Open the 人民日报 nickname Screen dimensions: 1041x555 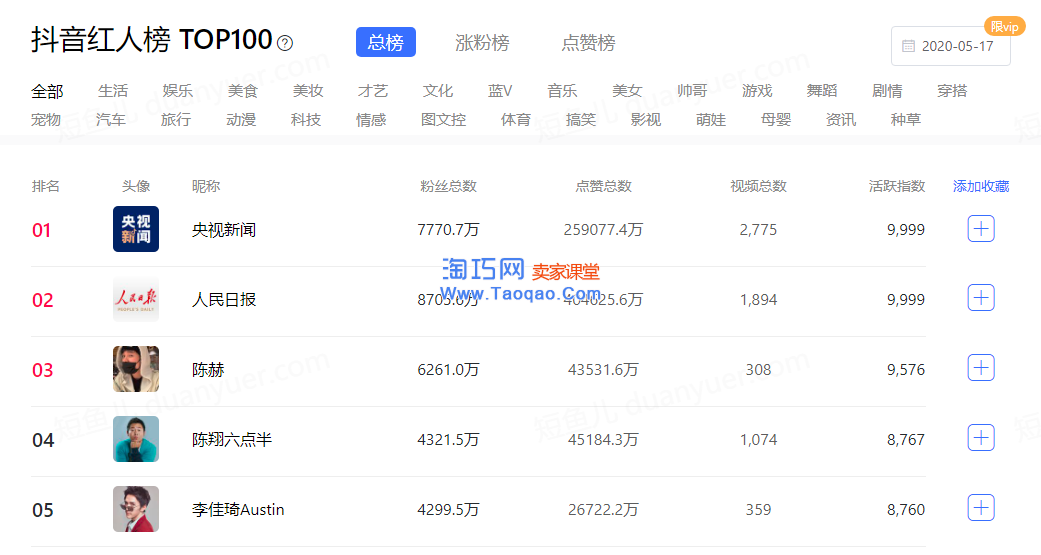tap(224, 299)
